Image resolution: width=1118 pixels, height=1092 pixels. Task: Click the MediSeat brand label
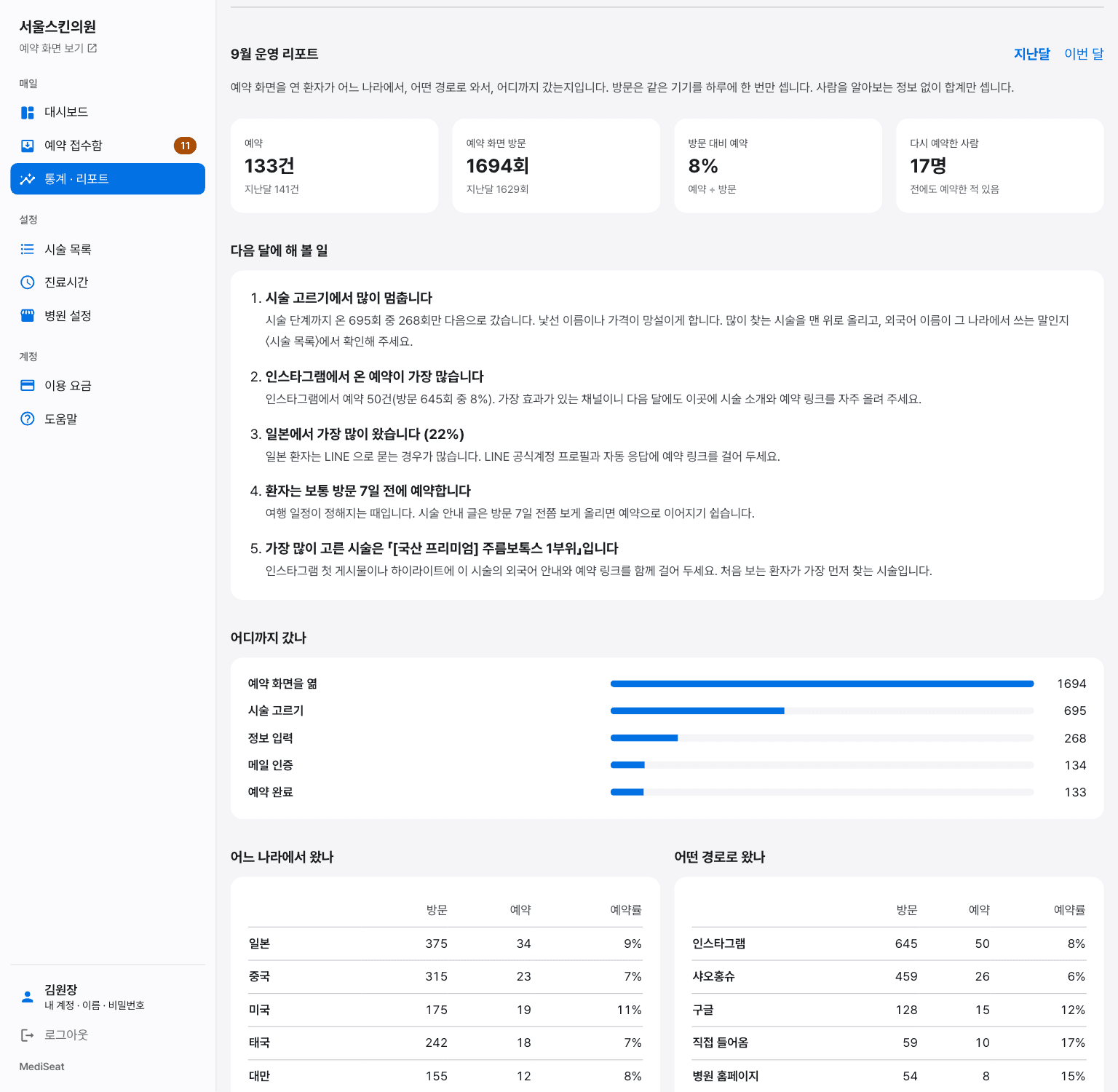point(41,1067)
